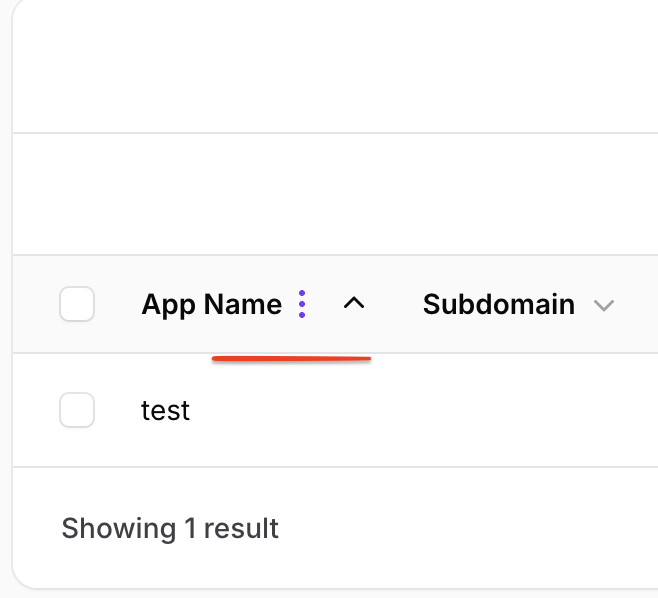This screenshot has width=658, height=598.
Task: Click the Showing 1 result text
Action: coord(170,528)
